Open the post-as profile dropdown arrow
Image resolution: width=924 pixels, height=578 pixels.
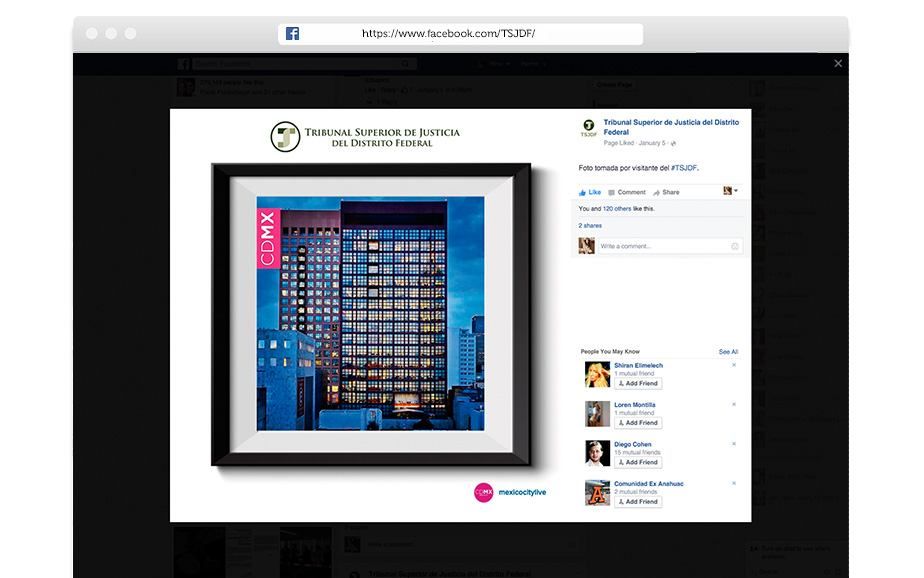coord(736,190)
